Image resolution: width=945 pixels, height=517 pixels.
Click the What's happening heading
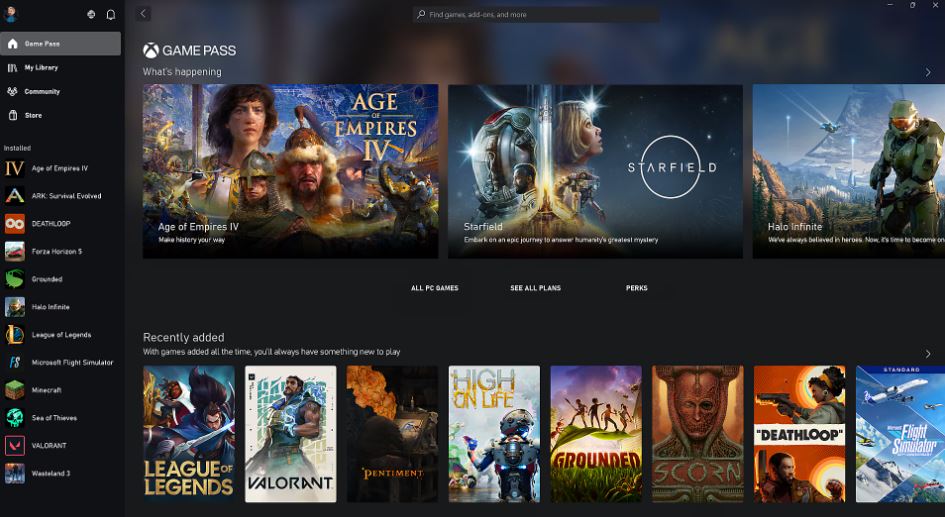coord(182,72)
